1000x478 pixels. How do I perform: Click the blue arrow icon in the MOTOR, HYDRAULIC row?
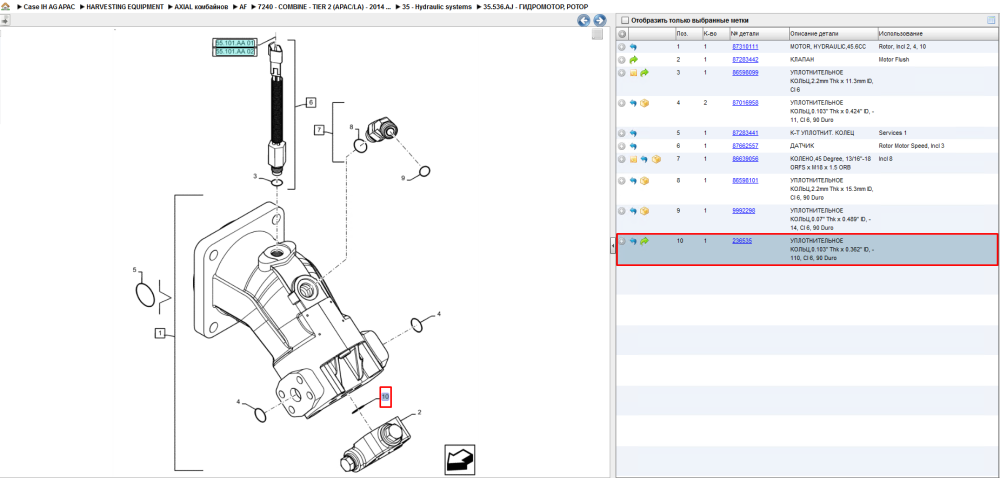[633, 47]
